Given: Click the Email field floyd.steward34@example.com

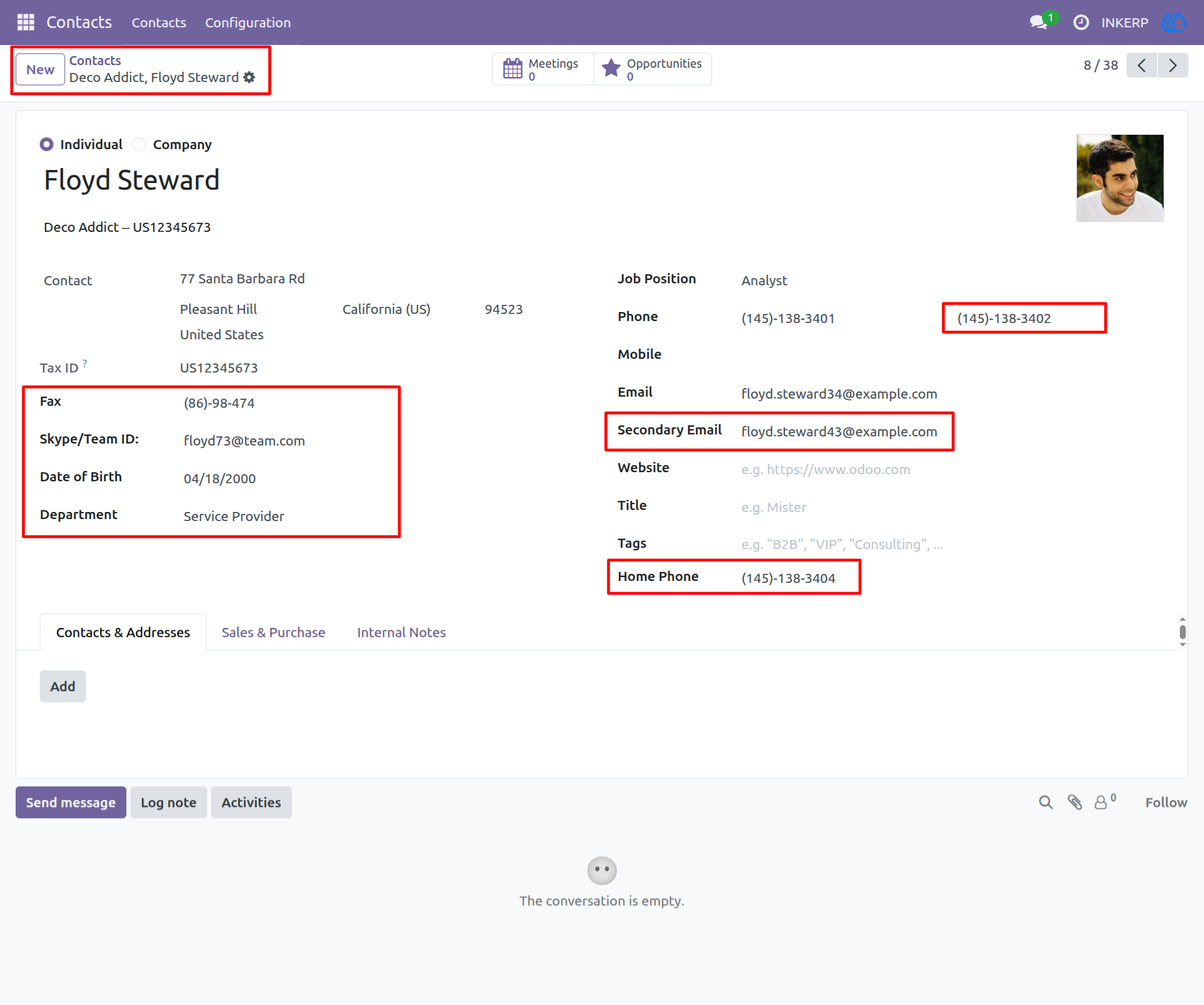Looking at the screenshot, I should coord(839,394).
